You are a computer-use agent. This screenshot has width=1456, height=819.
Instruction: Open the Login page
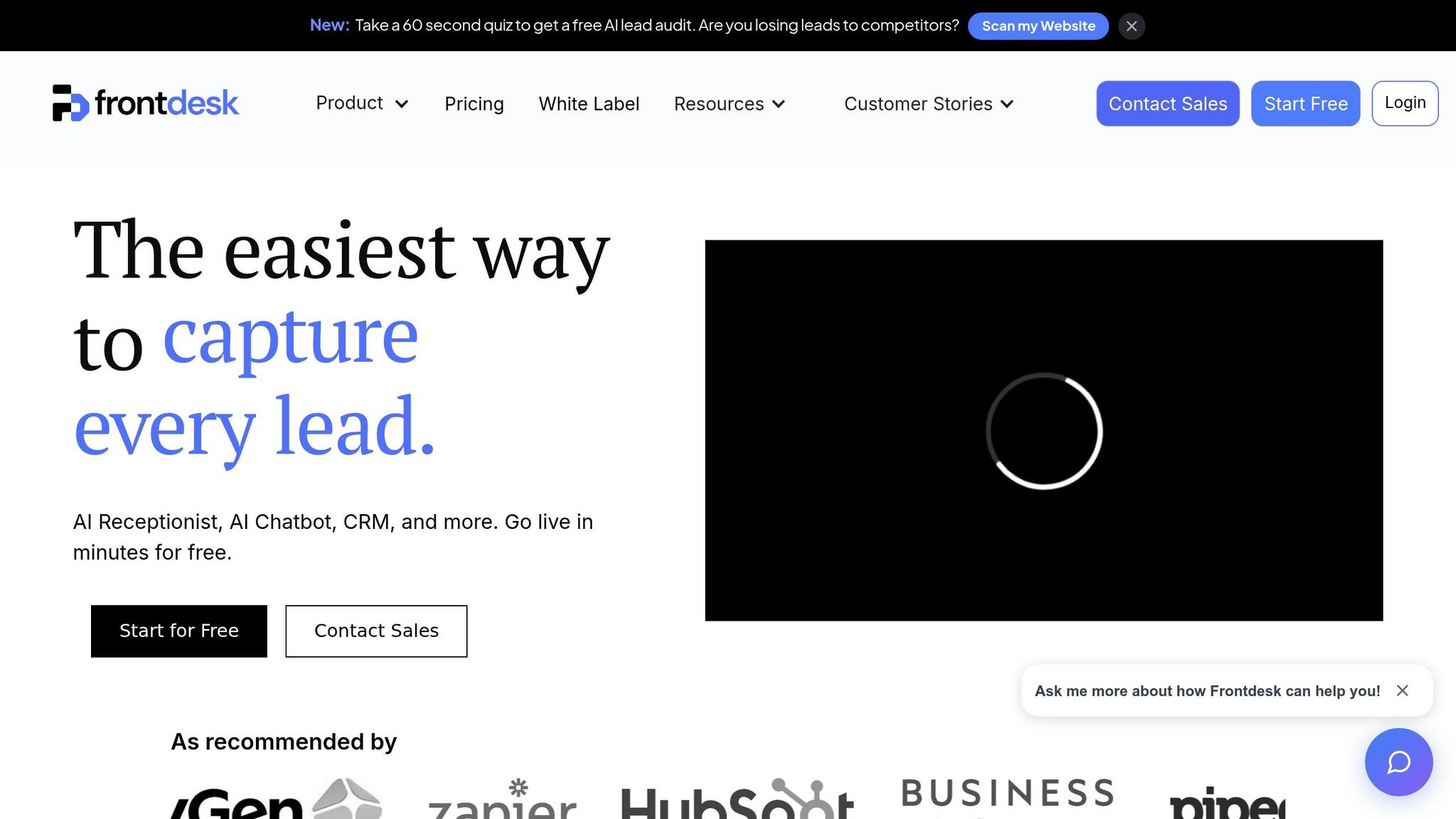1404,104
